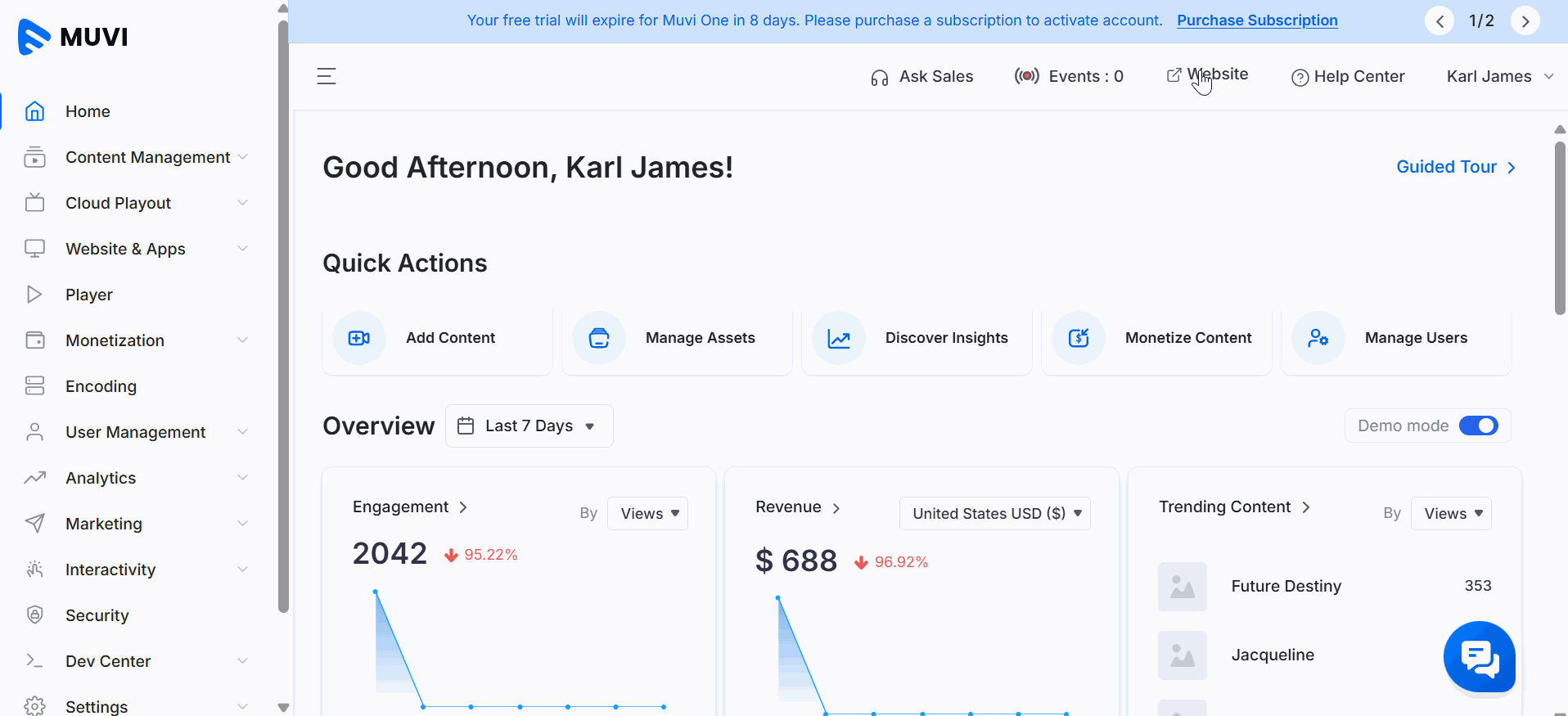
Task: Open the United States USD currency dropdown
Action: click(x=995, y=513)
